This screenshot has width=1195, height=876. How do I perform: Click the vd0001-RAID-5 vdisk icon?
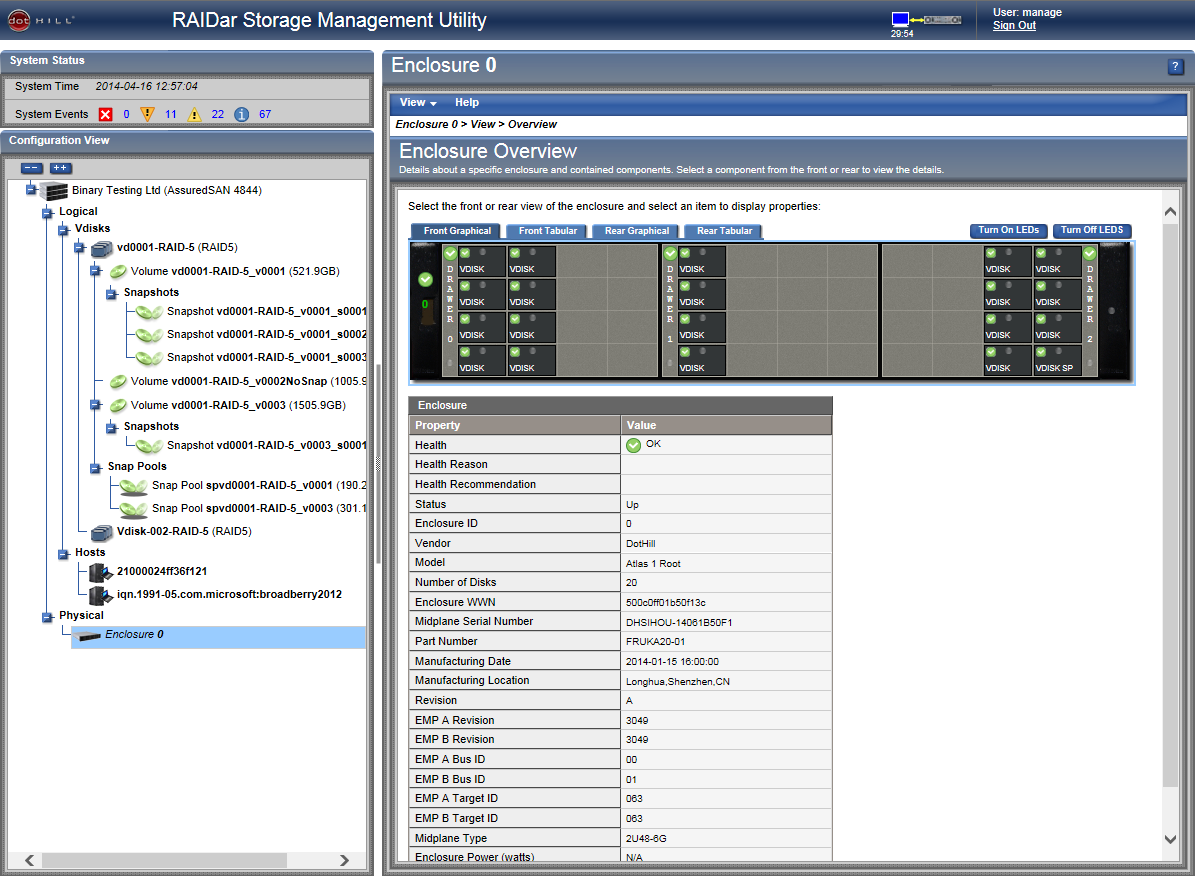pos(101,248)
